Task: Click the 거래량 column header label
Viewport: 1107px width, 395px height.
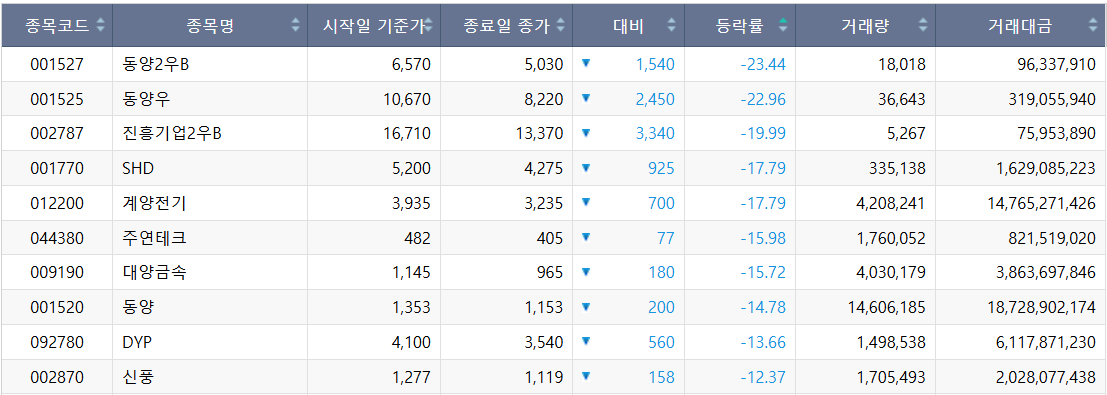Action: pos(866,26)
